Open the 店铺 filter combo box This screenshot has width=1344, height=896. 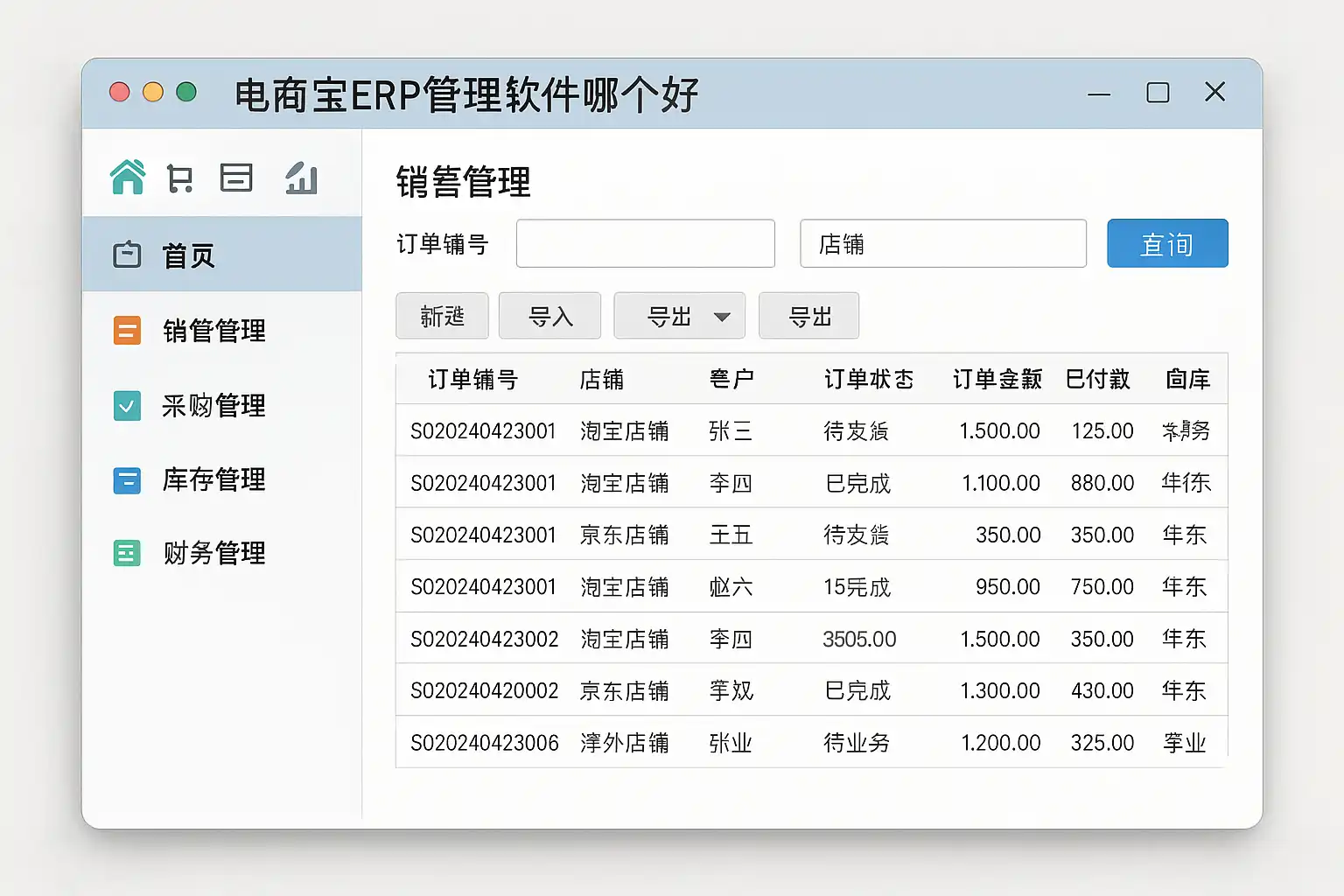pos(942,244)
